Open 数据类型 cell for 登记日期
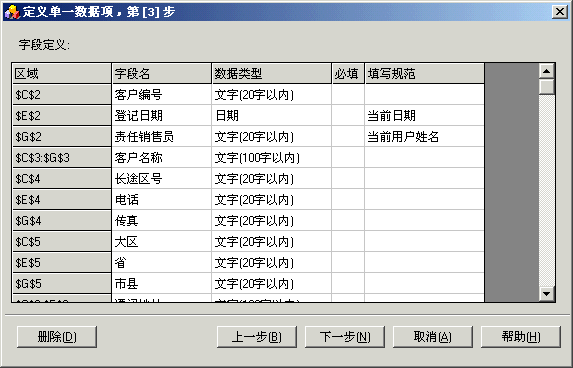 [x=272, y=115]
